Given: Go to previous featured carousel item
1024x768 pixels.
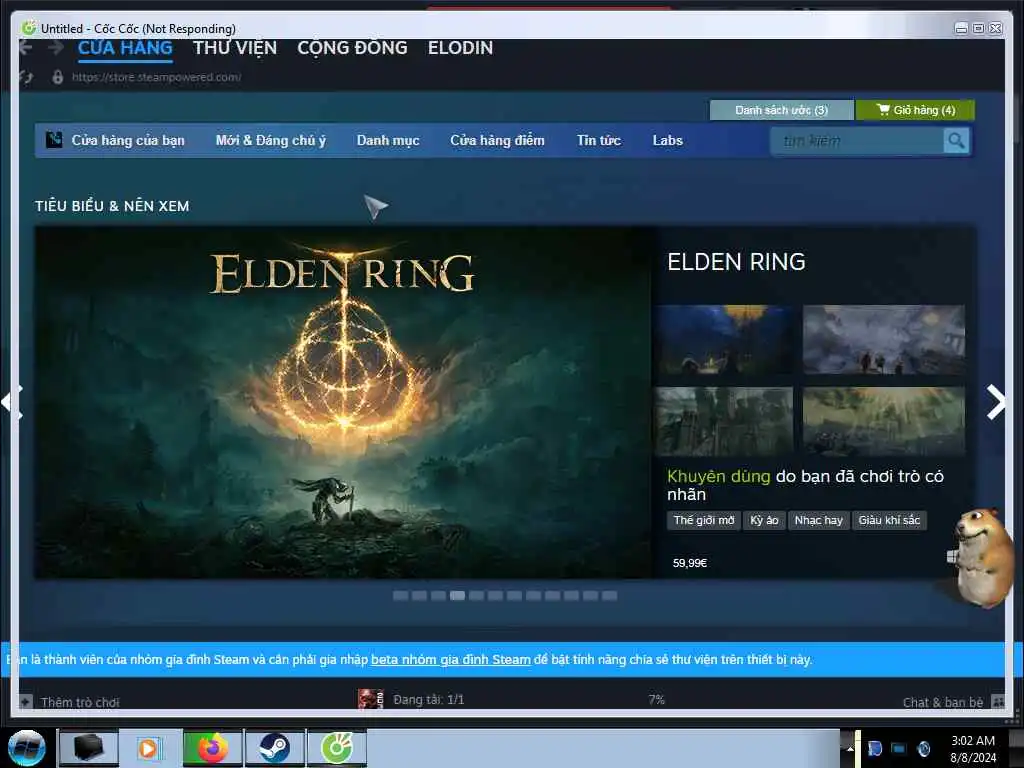Looking at the screenshot, I should coord(13,402).
